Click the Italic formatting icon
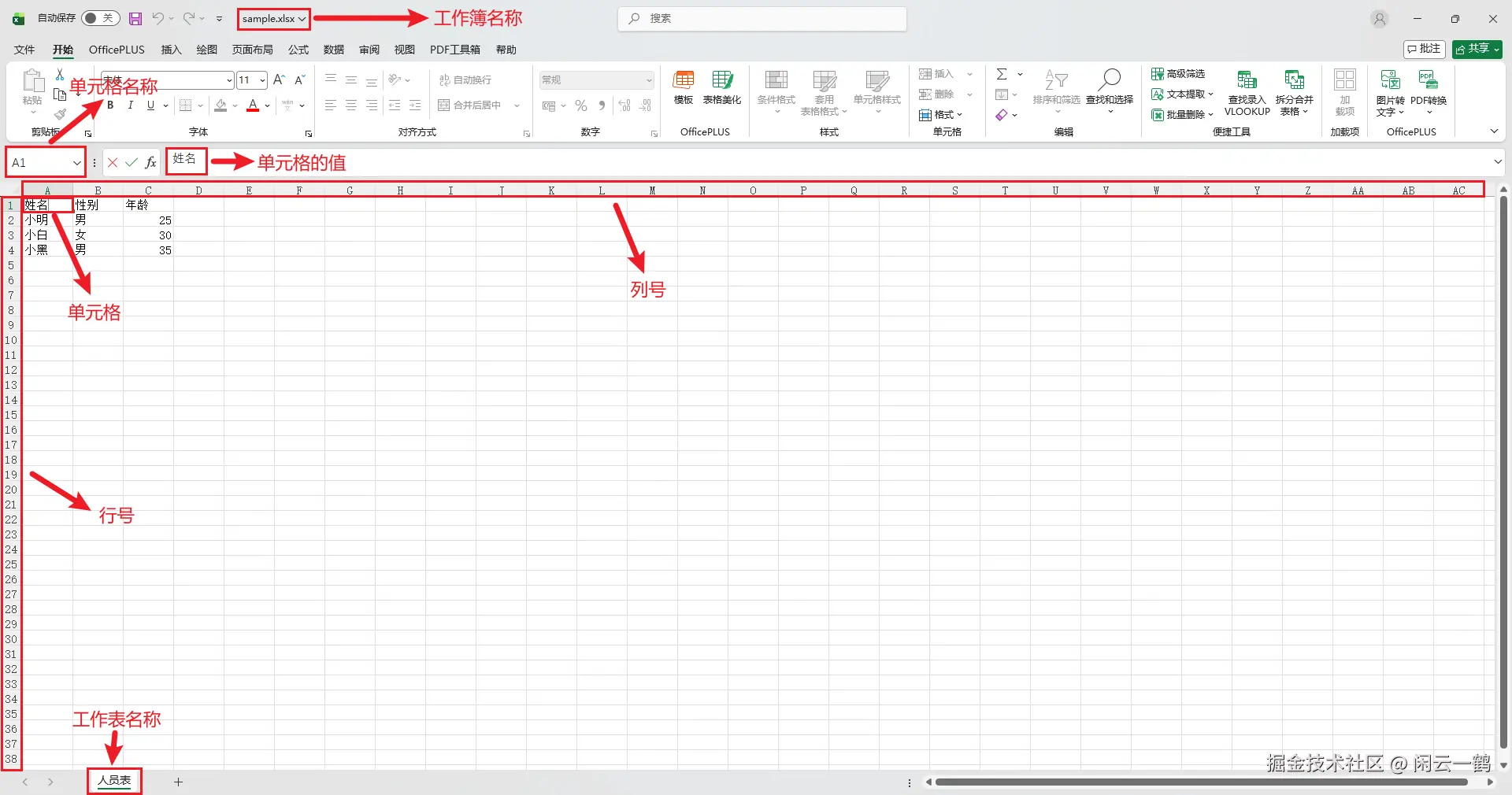The image size is (1512, 795). (x=131, y=105)
